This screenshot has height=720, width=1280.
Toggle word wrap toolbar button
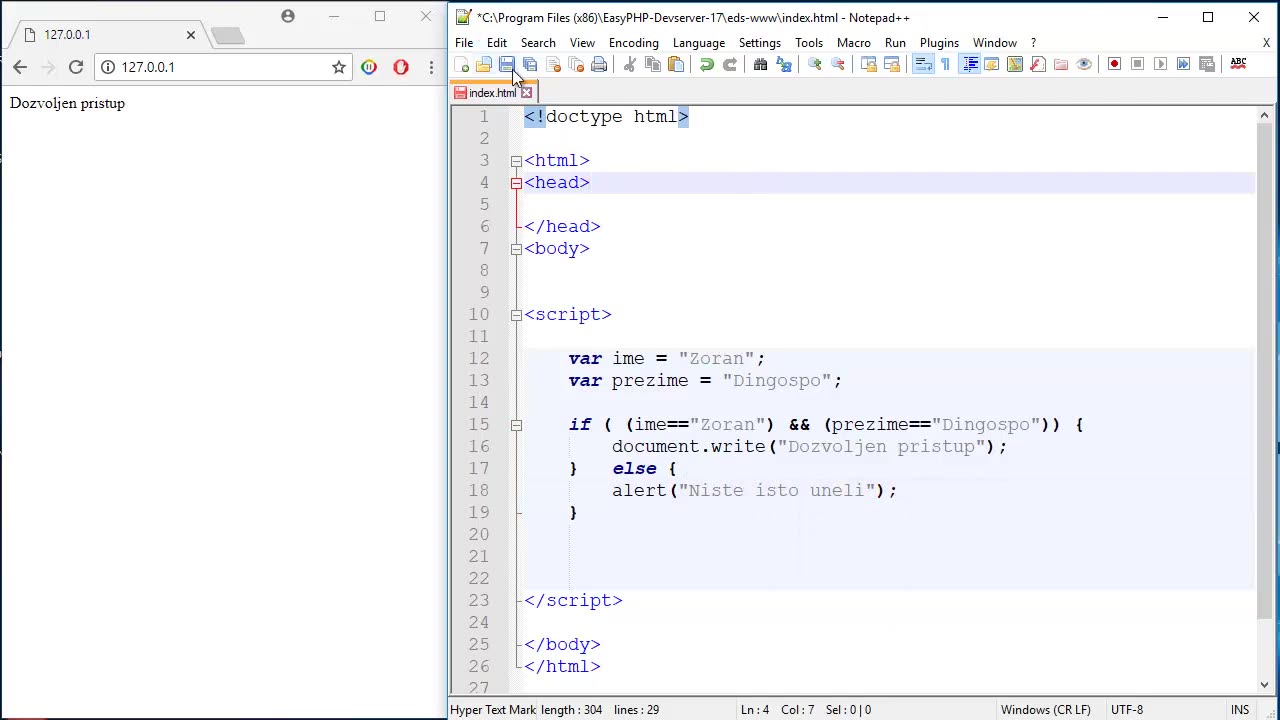pos(922,64)
